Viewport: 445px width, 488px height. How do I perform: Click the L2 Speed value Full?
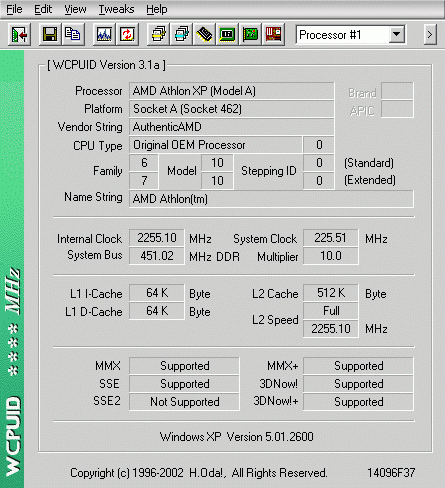click(x=331, y=311)
